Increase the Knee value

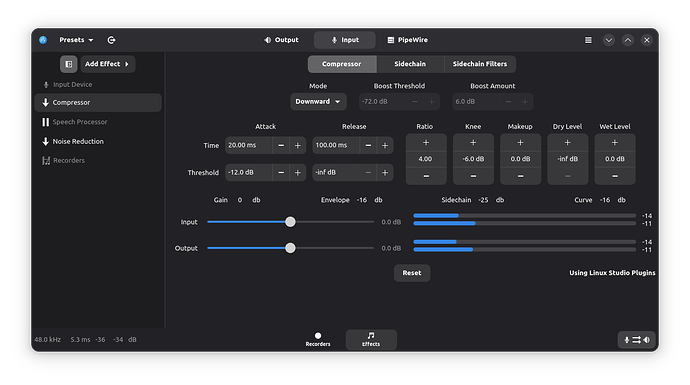click(473, 143)
